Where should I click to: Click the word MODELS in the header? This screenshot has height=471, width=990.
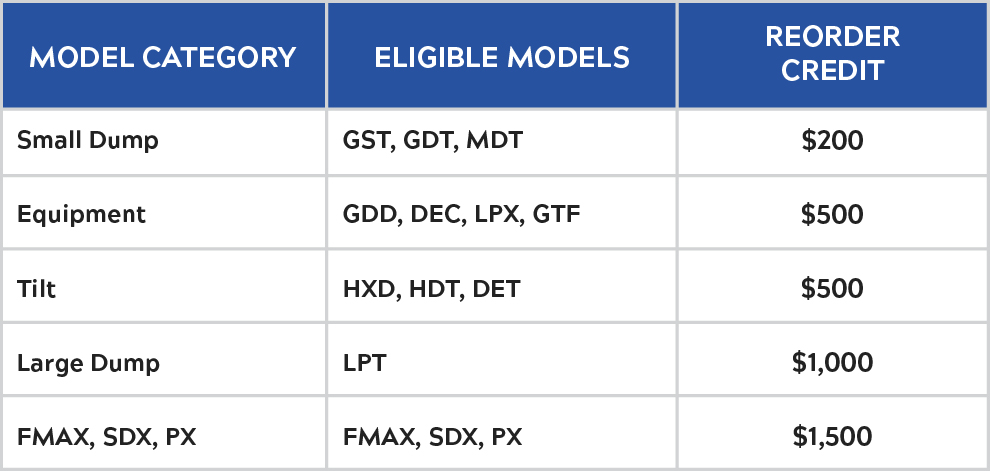[568, 57]
